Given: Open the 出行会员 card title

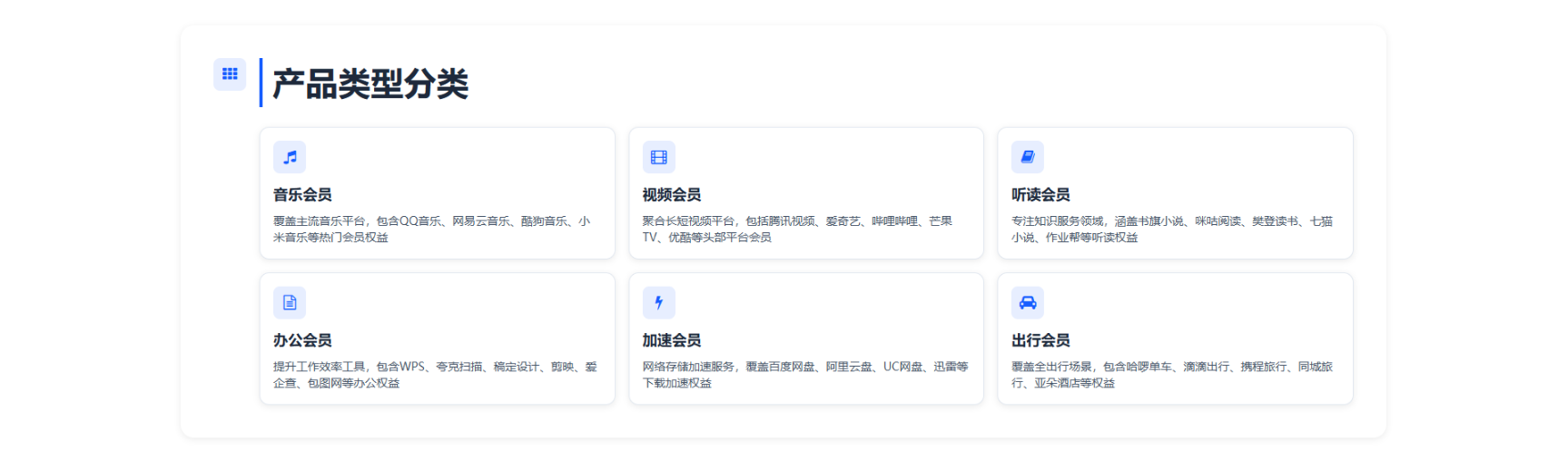Looking at the screenshot, I should click(1040, 340).
